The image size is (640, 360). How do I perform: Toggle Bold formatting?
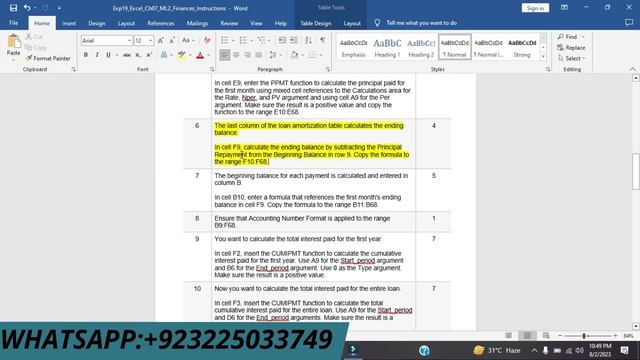[x=86, y=55]
